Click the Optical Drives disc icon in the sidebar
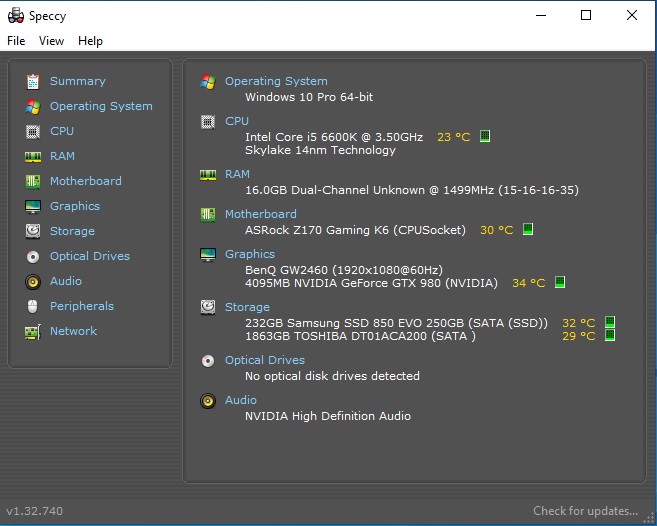 (33, 256)
